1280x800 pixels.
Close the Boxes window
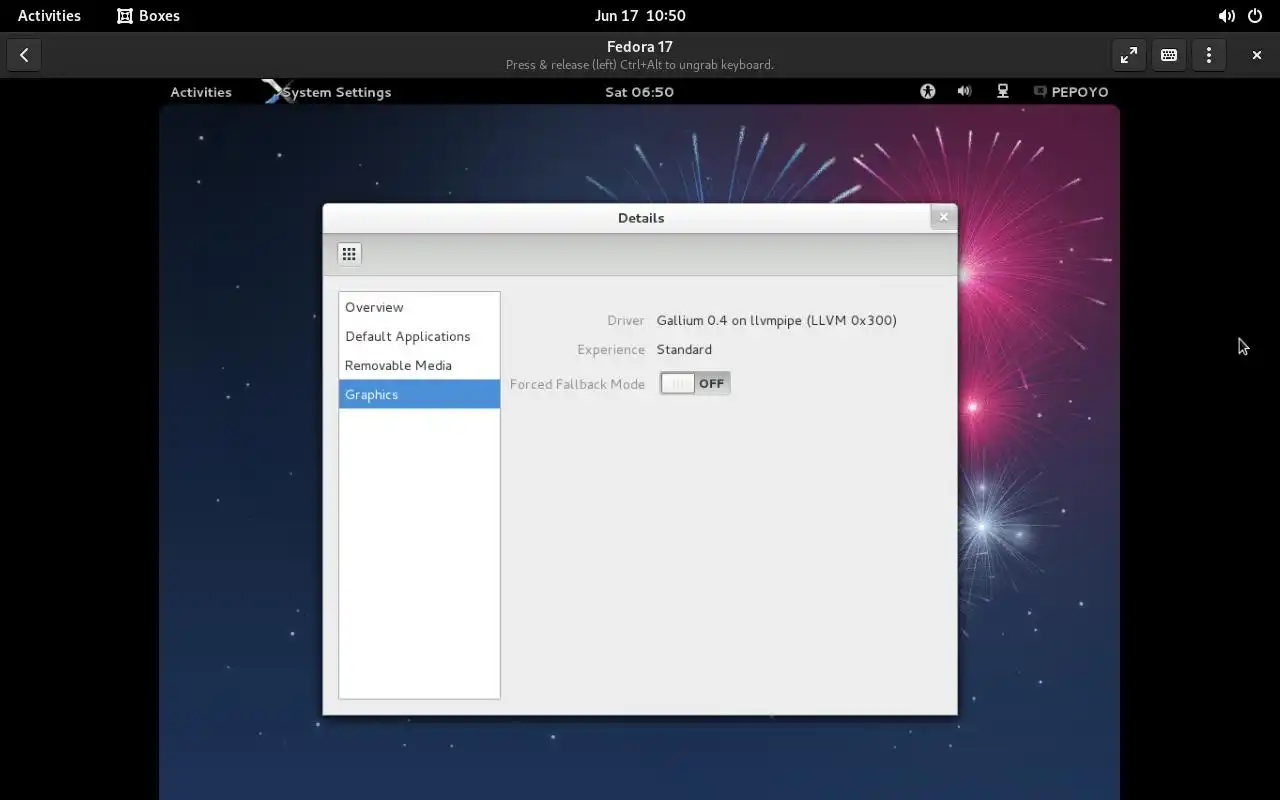click(x=1257, y=55)
